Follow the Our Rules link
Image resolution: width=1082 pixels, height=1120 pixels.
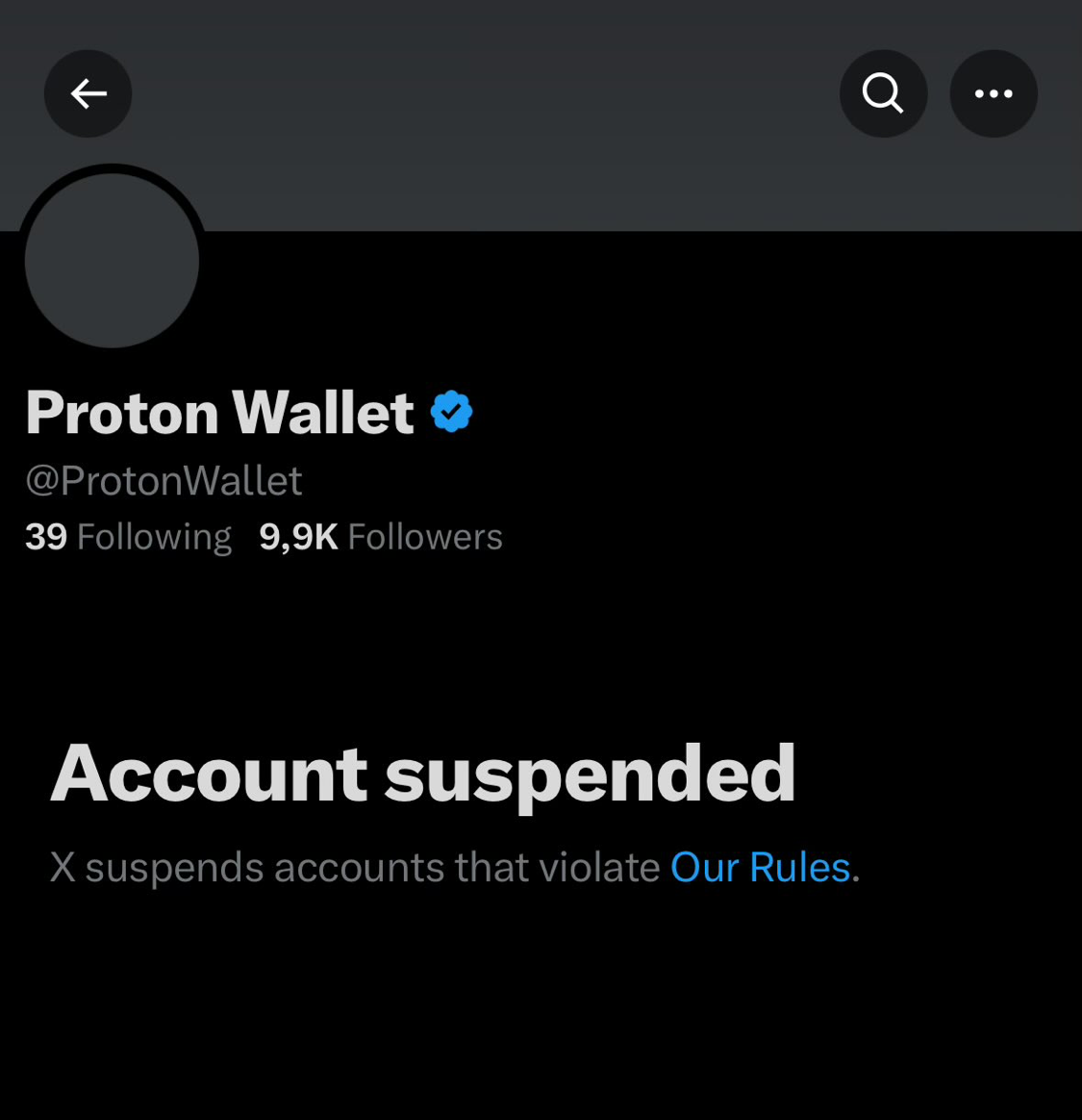pos(760,868)
